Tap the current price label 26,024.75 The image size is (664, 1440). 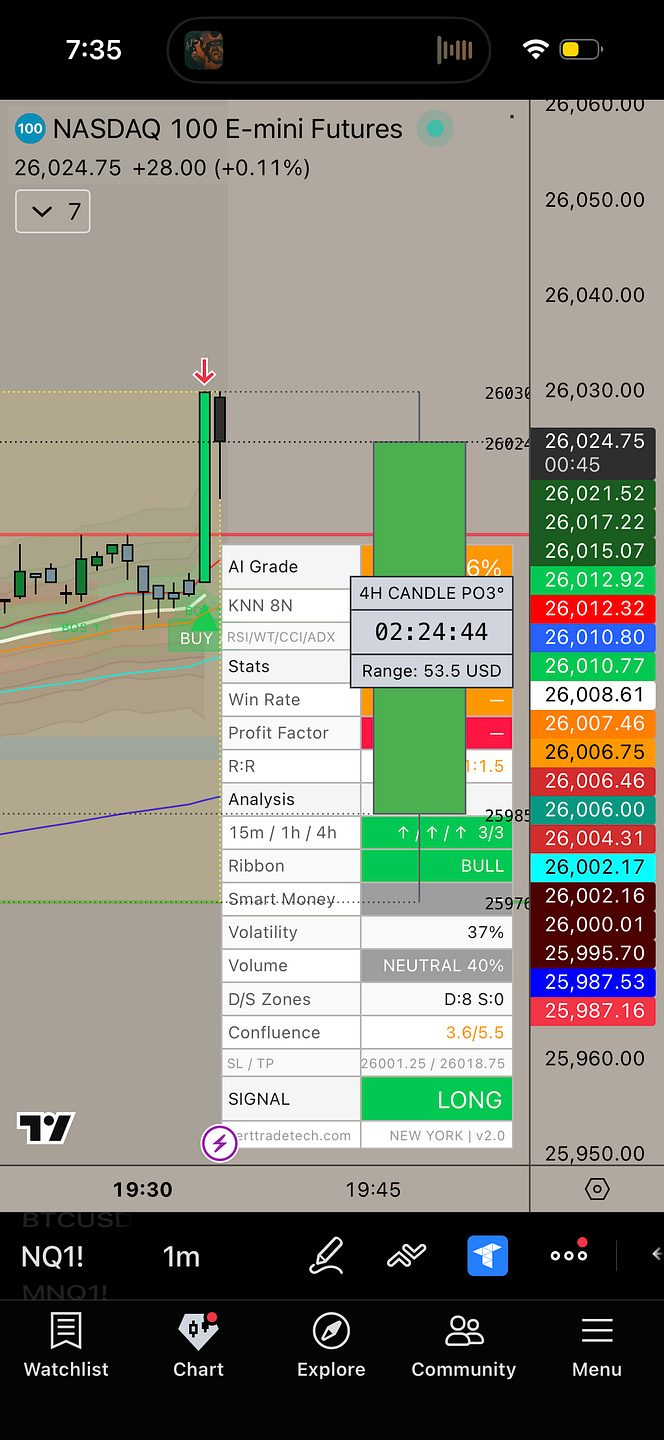click(x=594, y=440)
